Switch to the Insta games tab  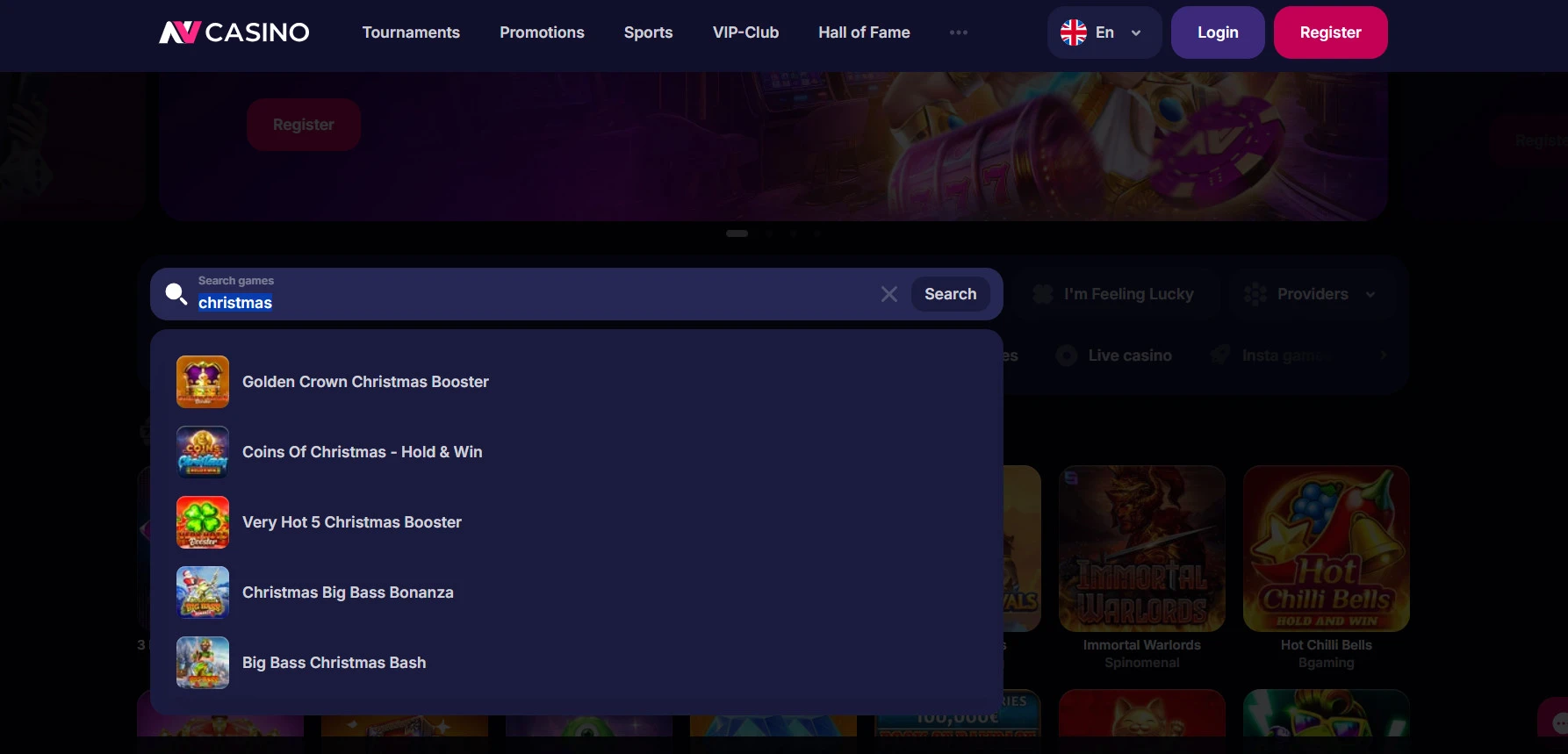pyautogui.click(x=1272, y=355)
